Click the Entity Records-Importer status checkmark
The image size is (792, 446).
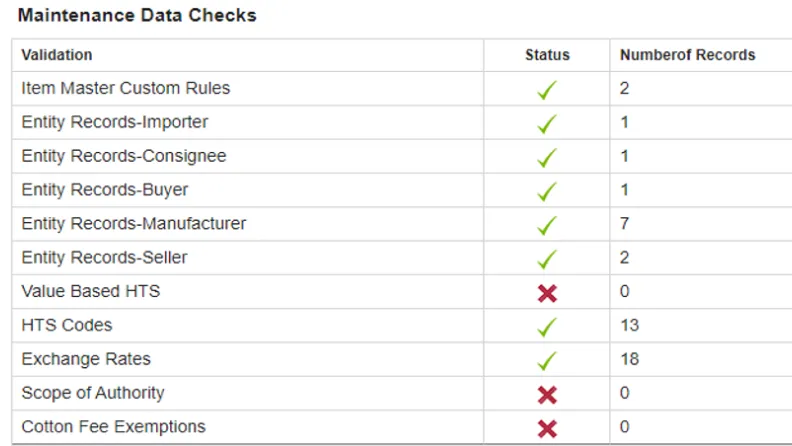(x=547, y=124)
